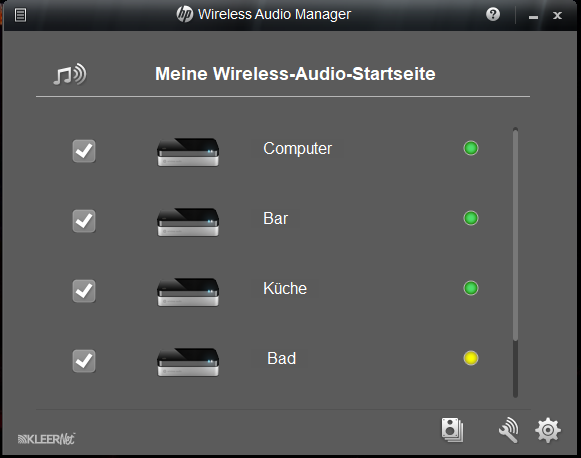Select the Küche device name label
This screenshot has height=458, width=581.
click(285, 288)
